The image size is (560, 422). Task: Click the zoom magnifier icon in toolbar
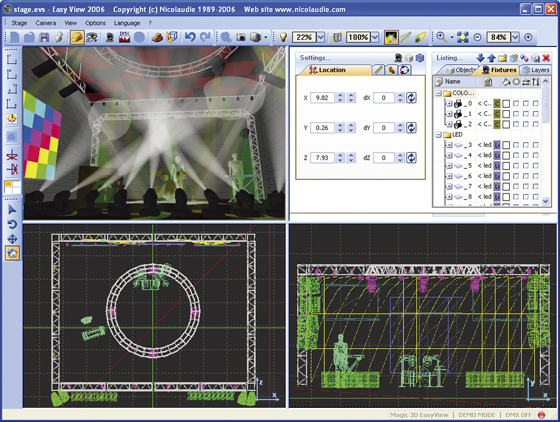(441, 37)
